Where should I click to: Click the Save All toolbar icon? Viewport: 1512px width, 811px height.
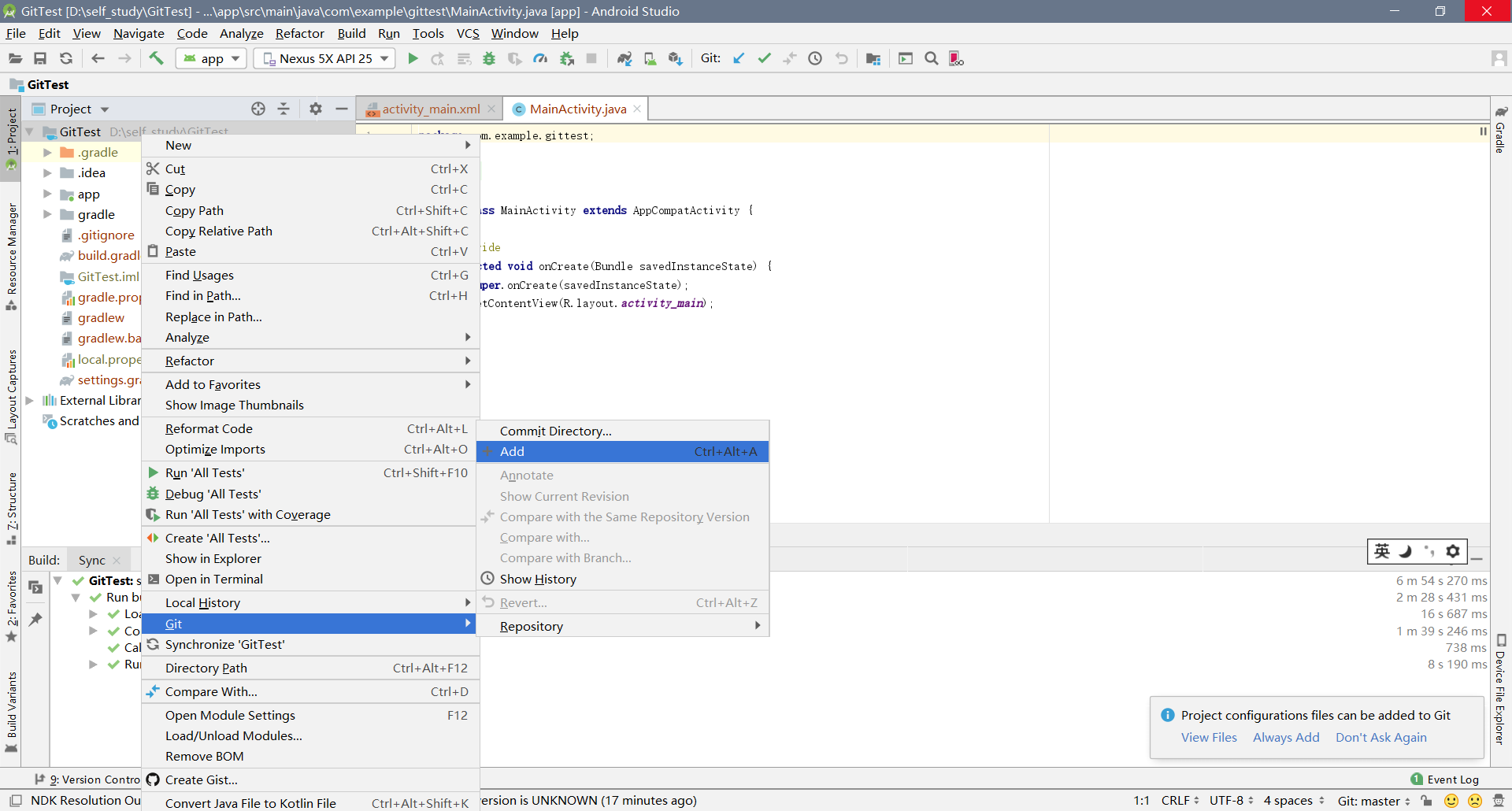coord(40,58)
